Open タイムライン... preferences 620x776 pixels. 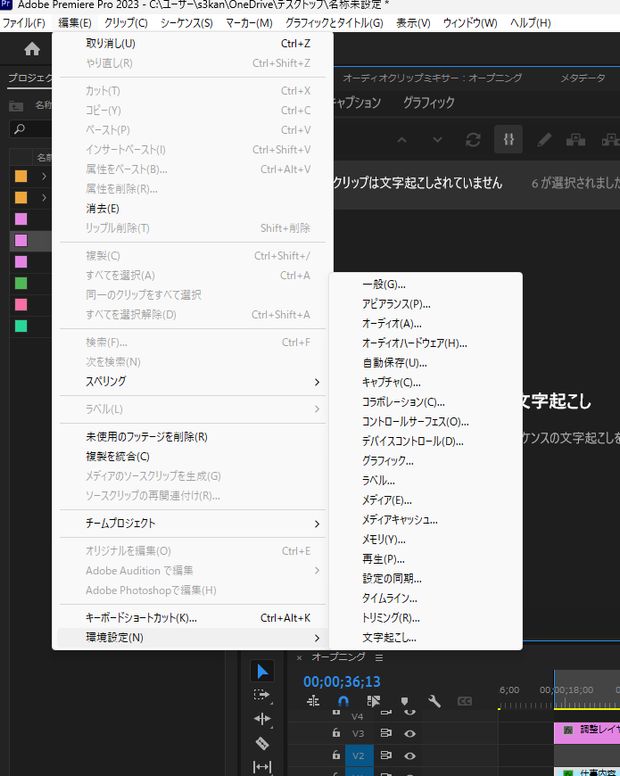(426, 598)
